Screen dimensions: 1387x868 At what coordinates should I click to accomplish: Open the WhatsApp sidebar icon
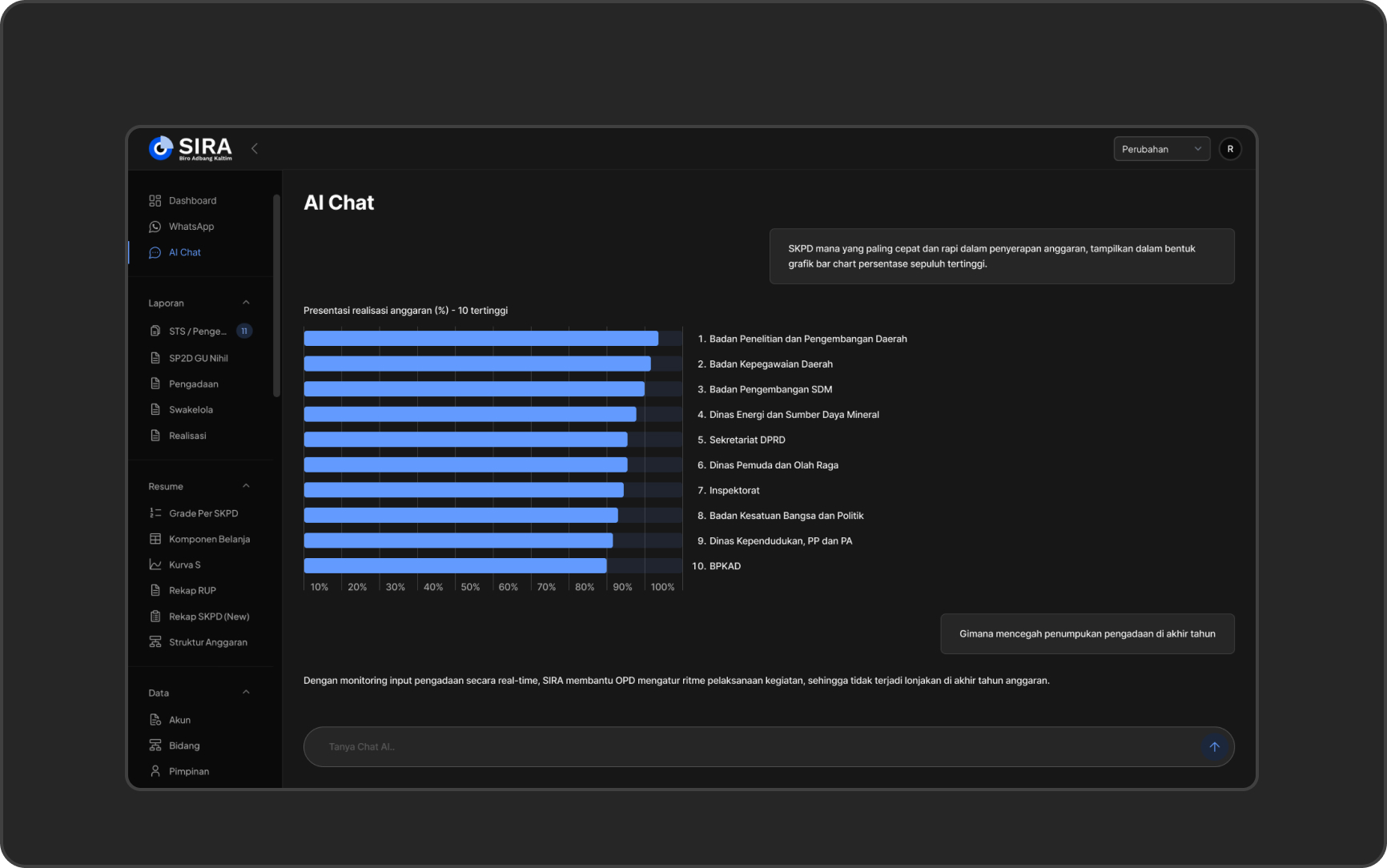pyautogui.click(x=155, y=227)
